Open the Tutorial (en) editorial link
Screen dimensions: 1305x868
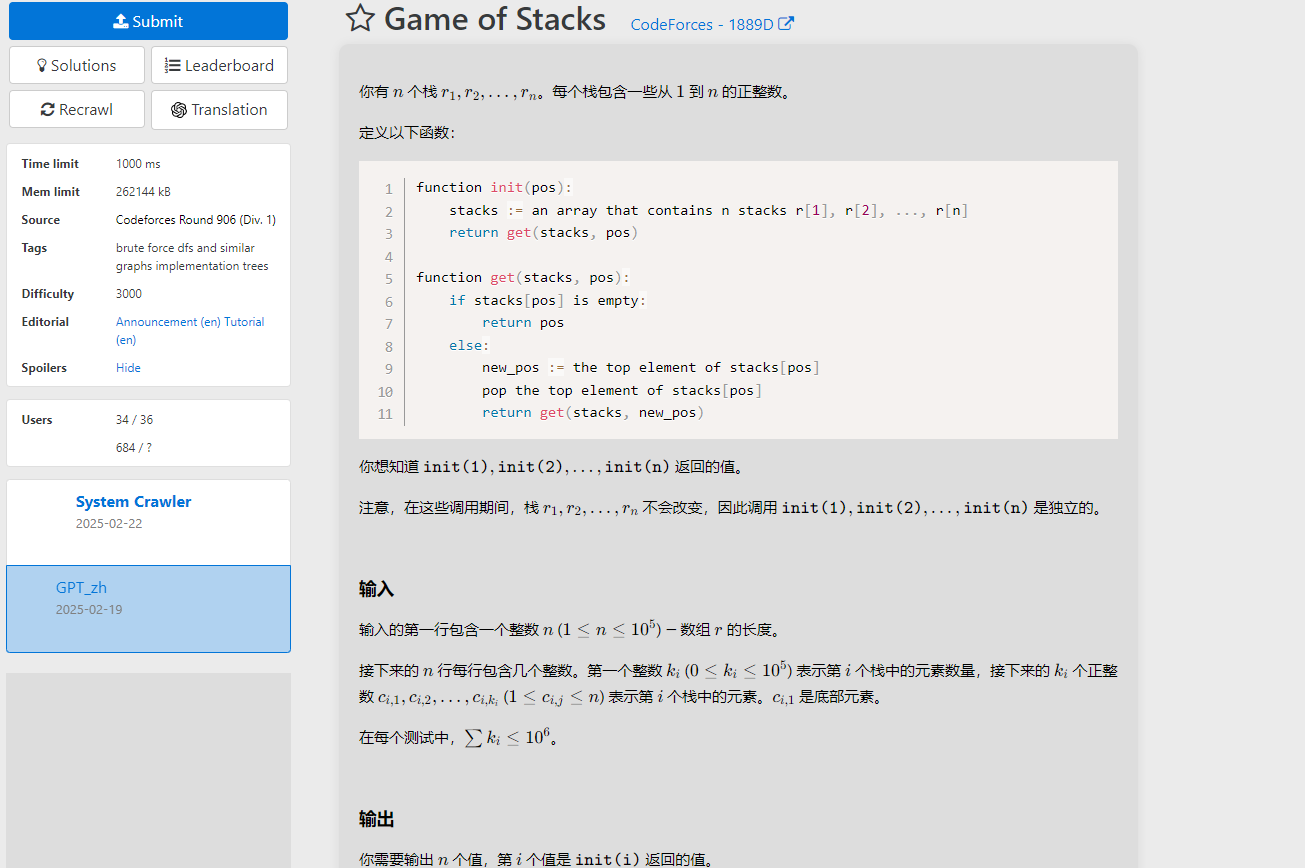pos(190,331)
